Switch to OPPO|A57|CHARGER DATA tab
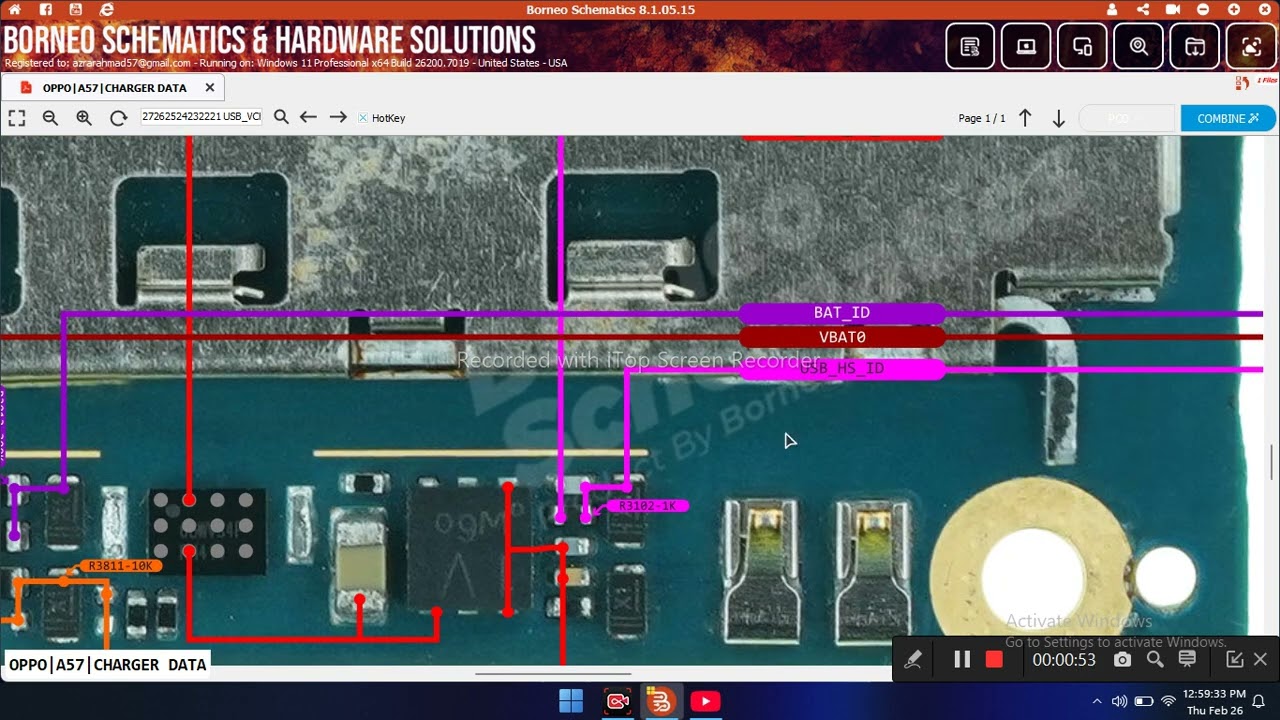 114,88
